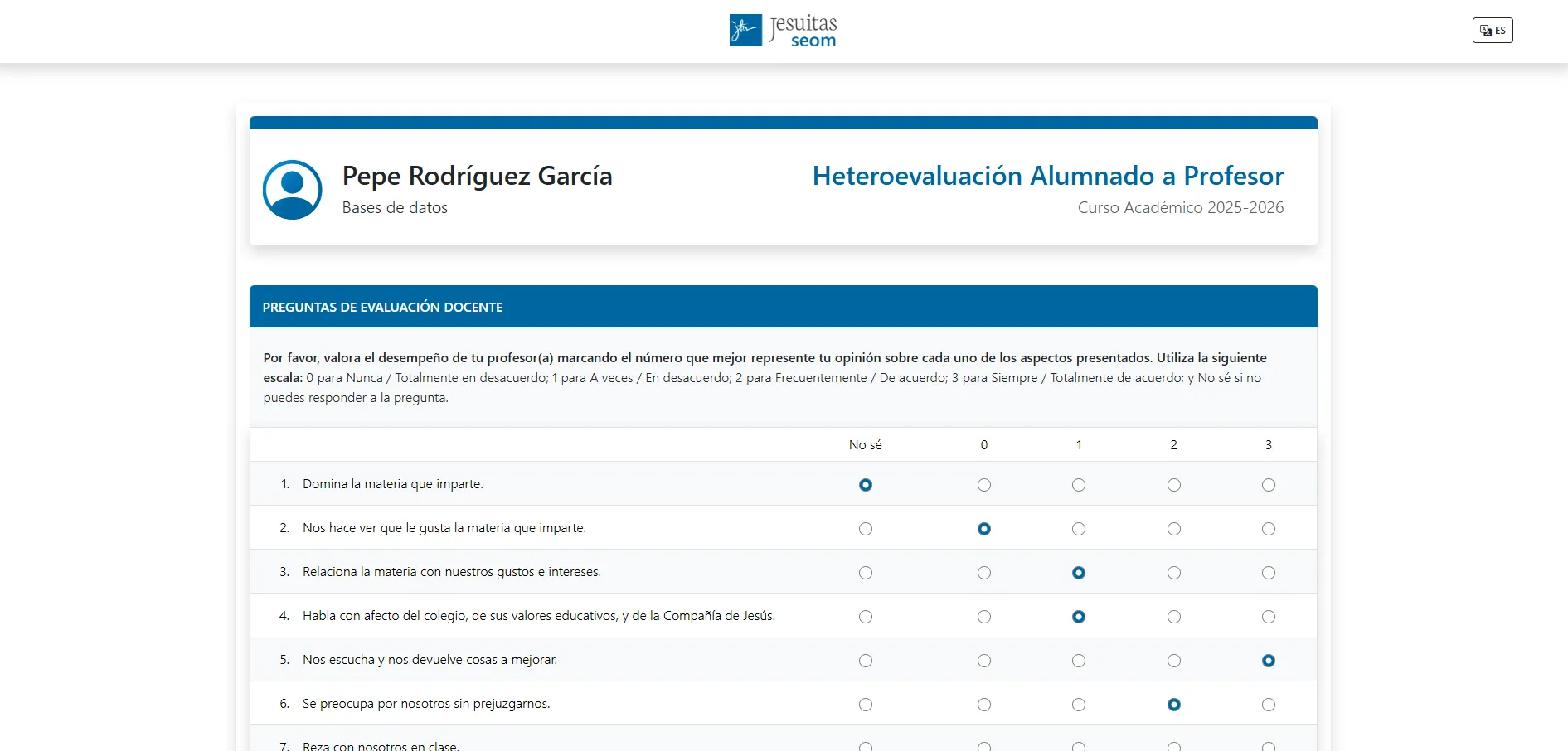Select 'No sé' for 'Se preocupa por nosotros sin prejuzgarnos'
1568x751 pixels.
866,705
